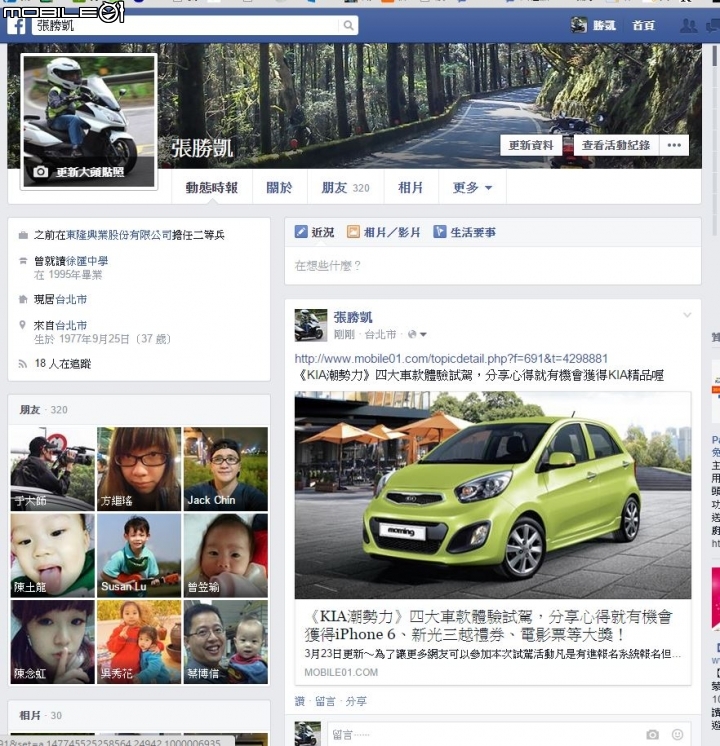Click the camera icon in comment box

pyautogui.click(x=652, y=734)
